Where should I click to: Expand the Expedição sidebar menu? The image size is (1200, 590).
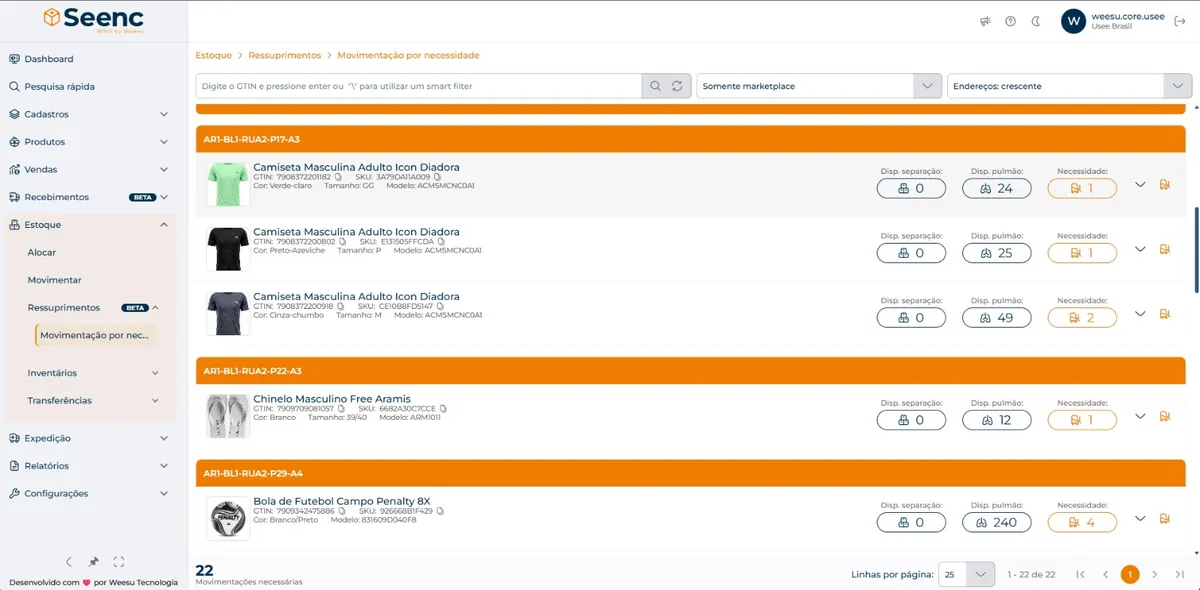pos(88,438)
